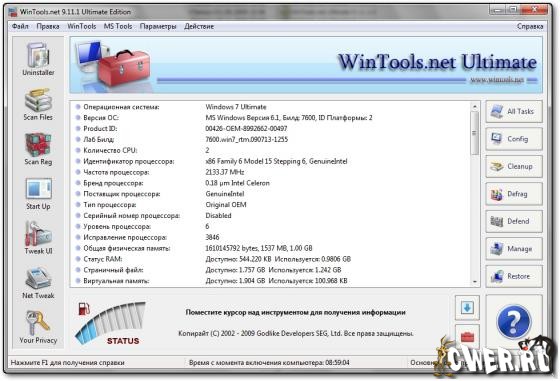Select the Серийный номер процессора row
This screenshot has width=560, height=381.
click(271, 216)
